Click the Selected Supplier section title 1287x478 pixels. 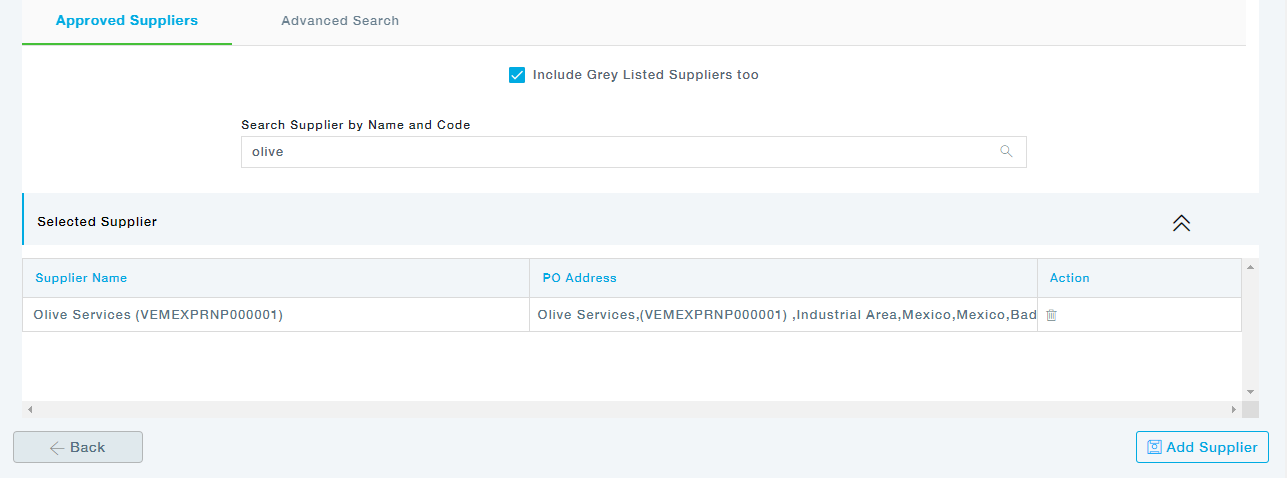pos(97,222)
